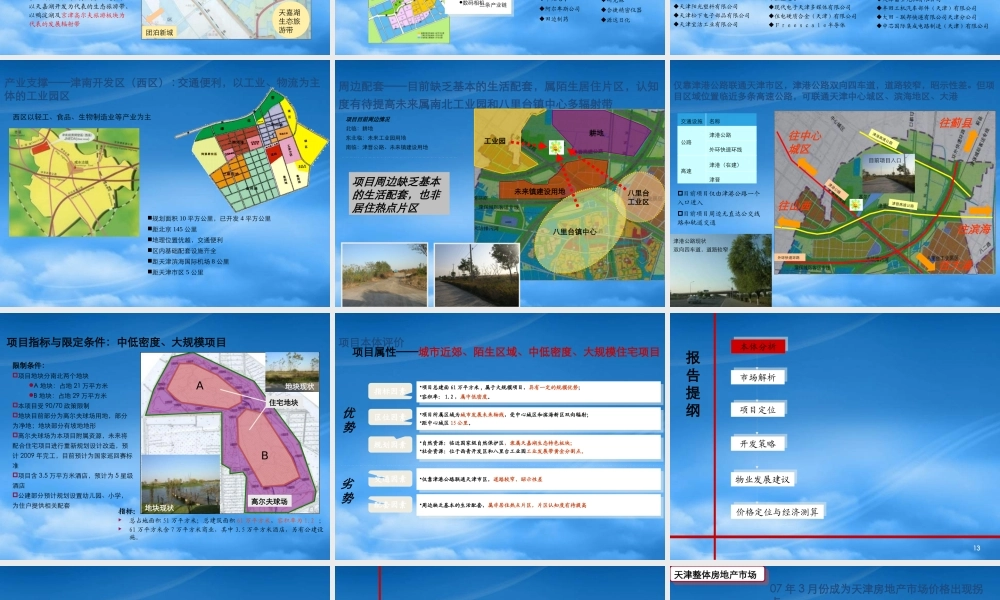Select the 项目定位 outline item
The width and height of the screenshot is (1000, 600).
tap(758, 409)
